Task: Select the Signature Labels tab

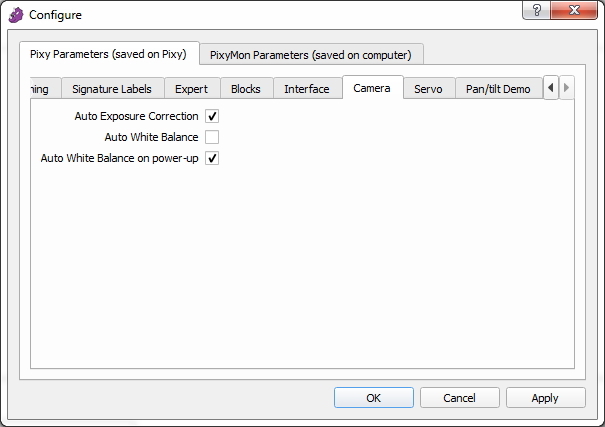Action: coord(112,89)
